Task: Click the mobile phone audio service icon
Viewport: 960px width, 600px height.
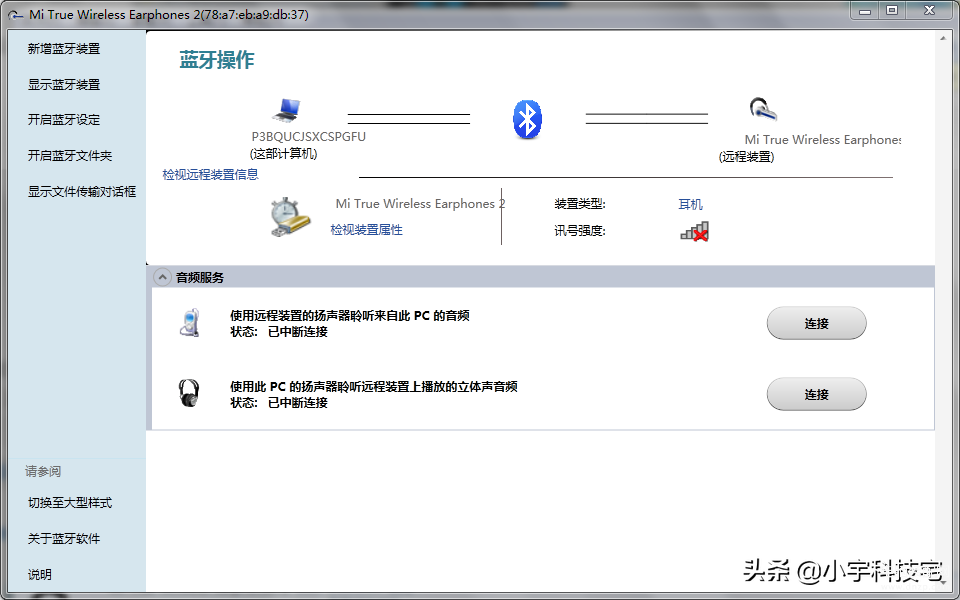Action: tap(190, 323)
